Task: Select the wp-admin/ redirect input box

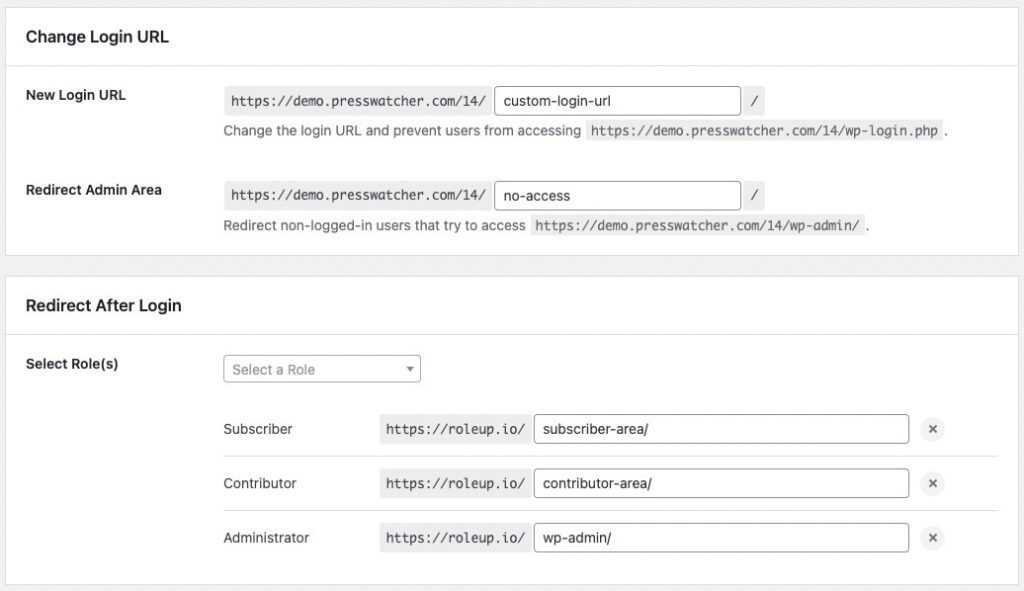Action: point(721,538)
